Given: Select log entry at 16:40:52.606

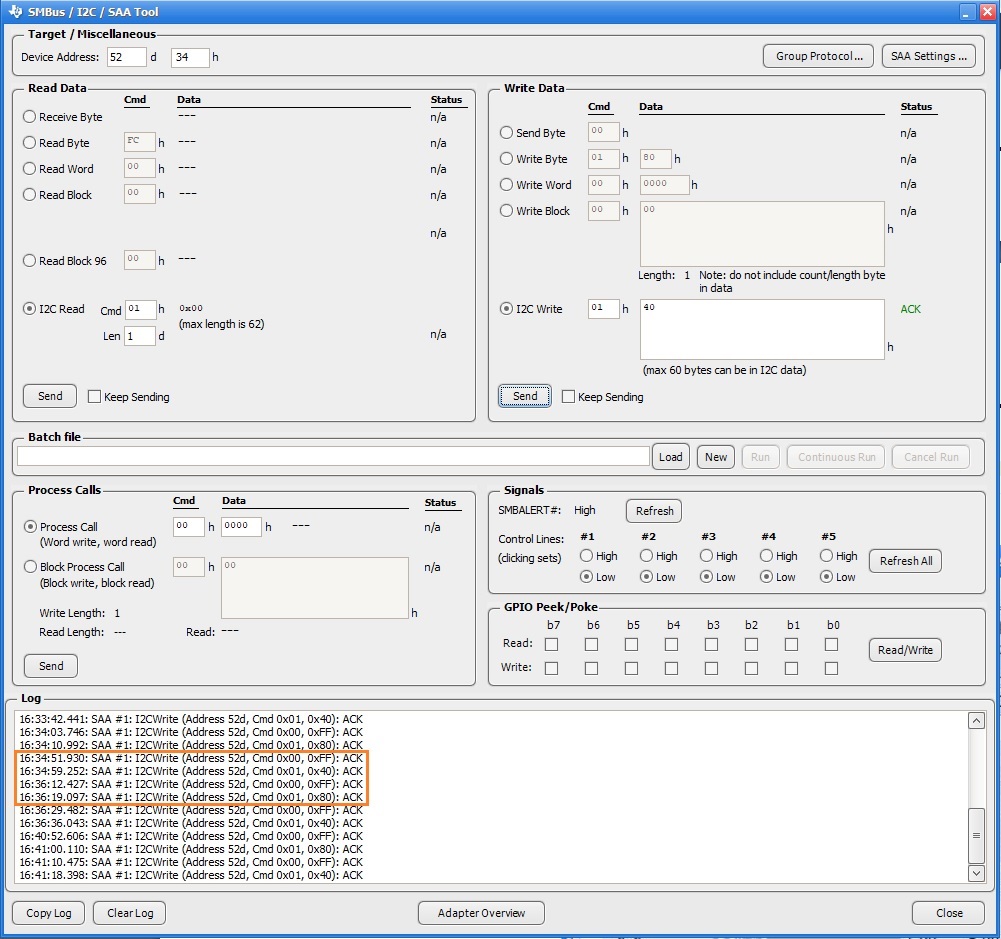Looking at the screenshot, I should tap(191, 836).
